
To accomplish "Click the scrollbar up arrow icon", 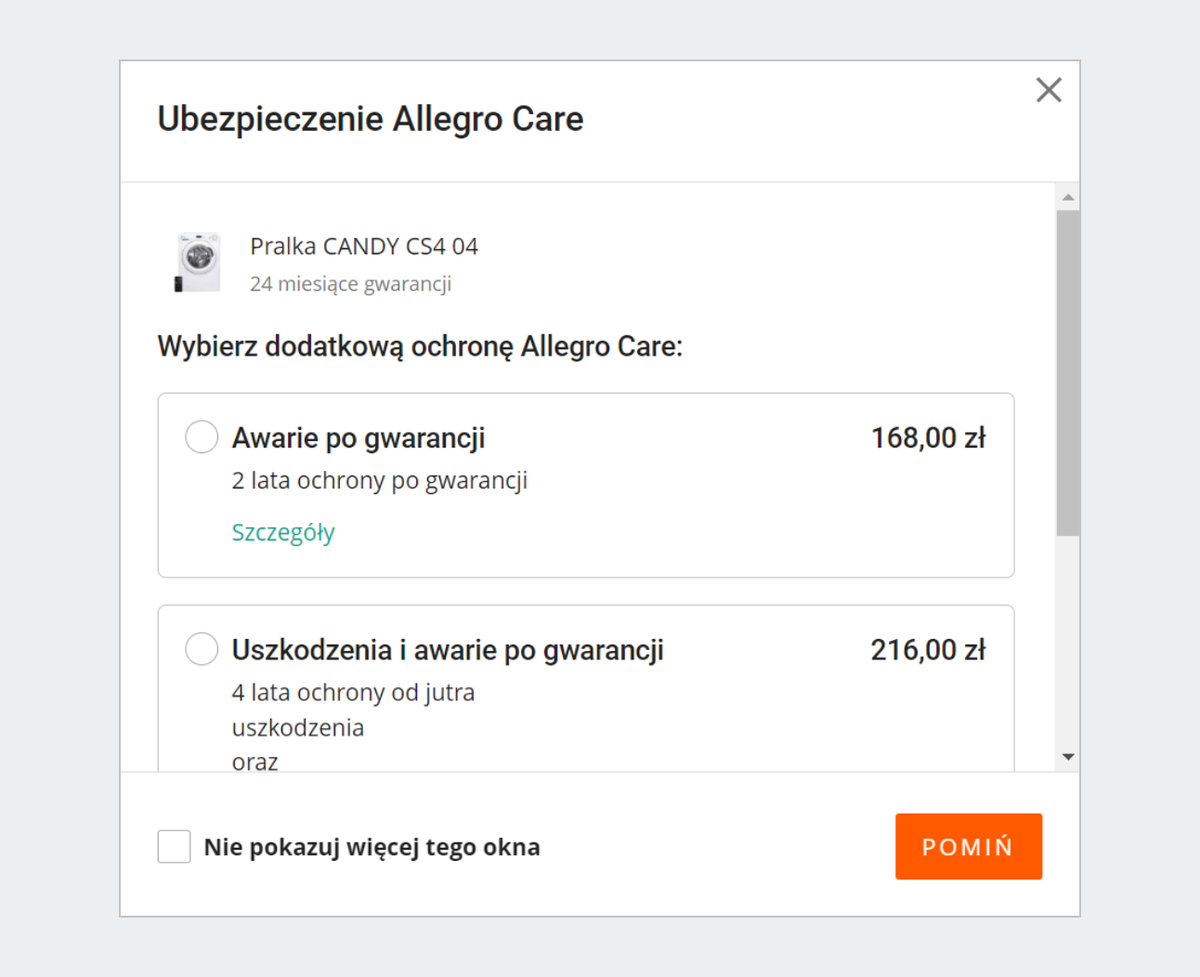I will (1068, 196).
